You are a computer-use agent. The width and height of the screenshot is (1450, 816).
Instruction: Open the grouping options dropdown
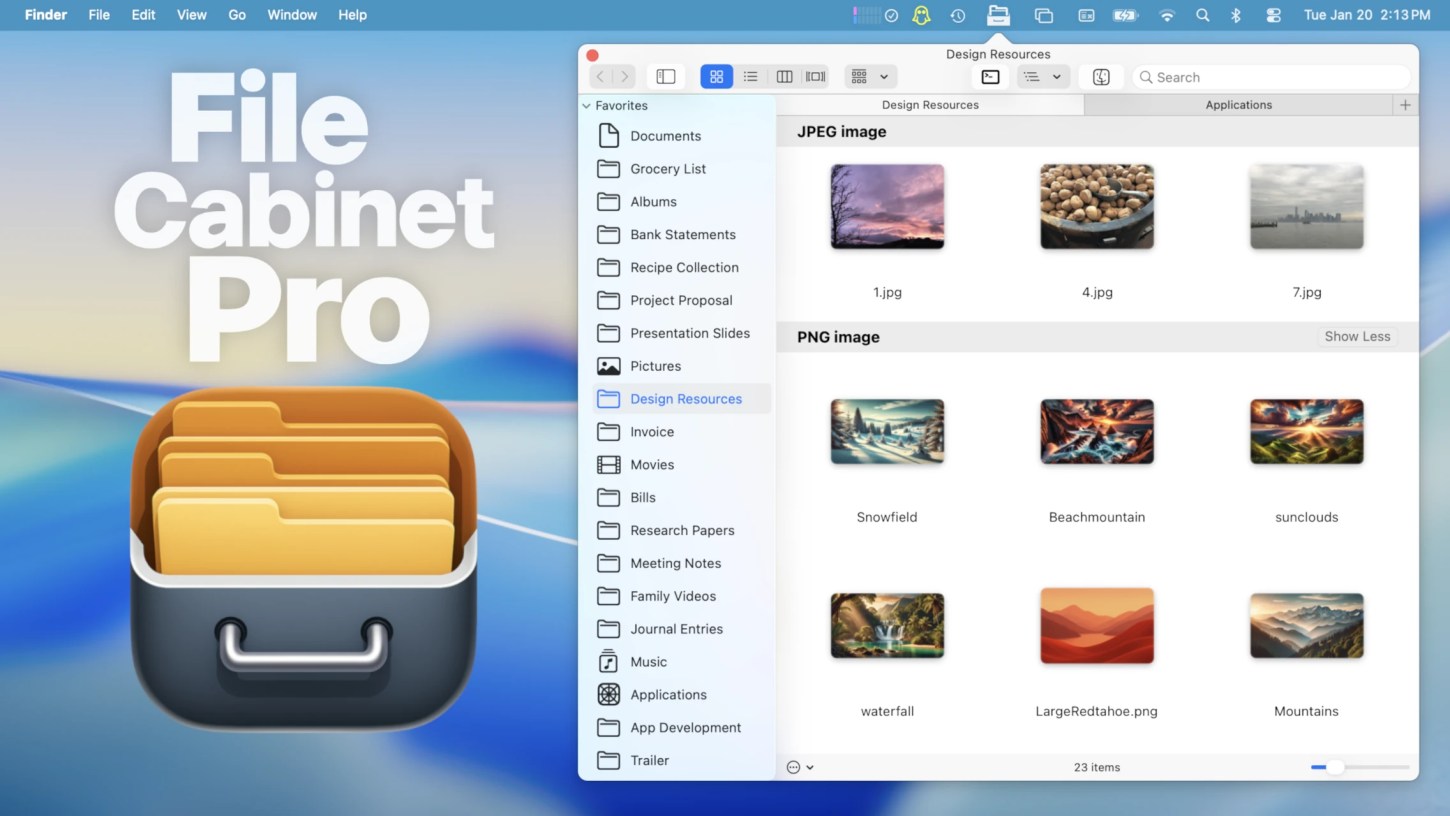(869, 76)
